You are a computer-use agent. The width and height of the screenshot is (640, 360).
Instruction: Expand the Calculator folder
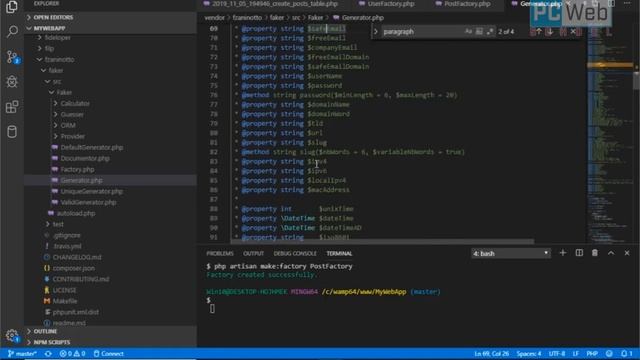(x=75, y=103)
